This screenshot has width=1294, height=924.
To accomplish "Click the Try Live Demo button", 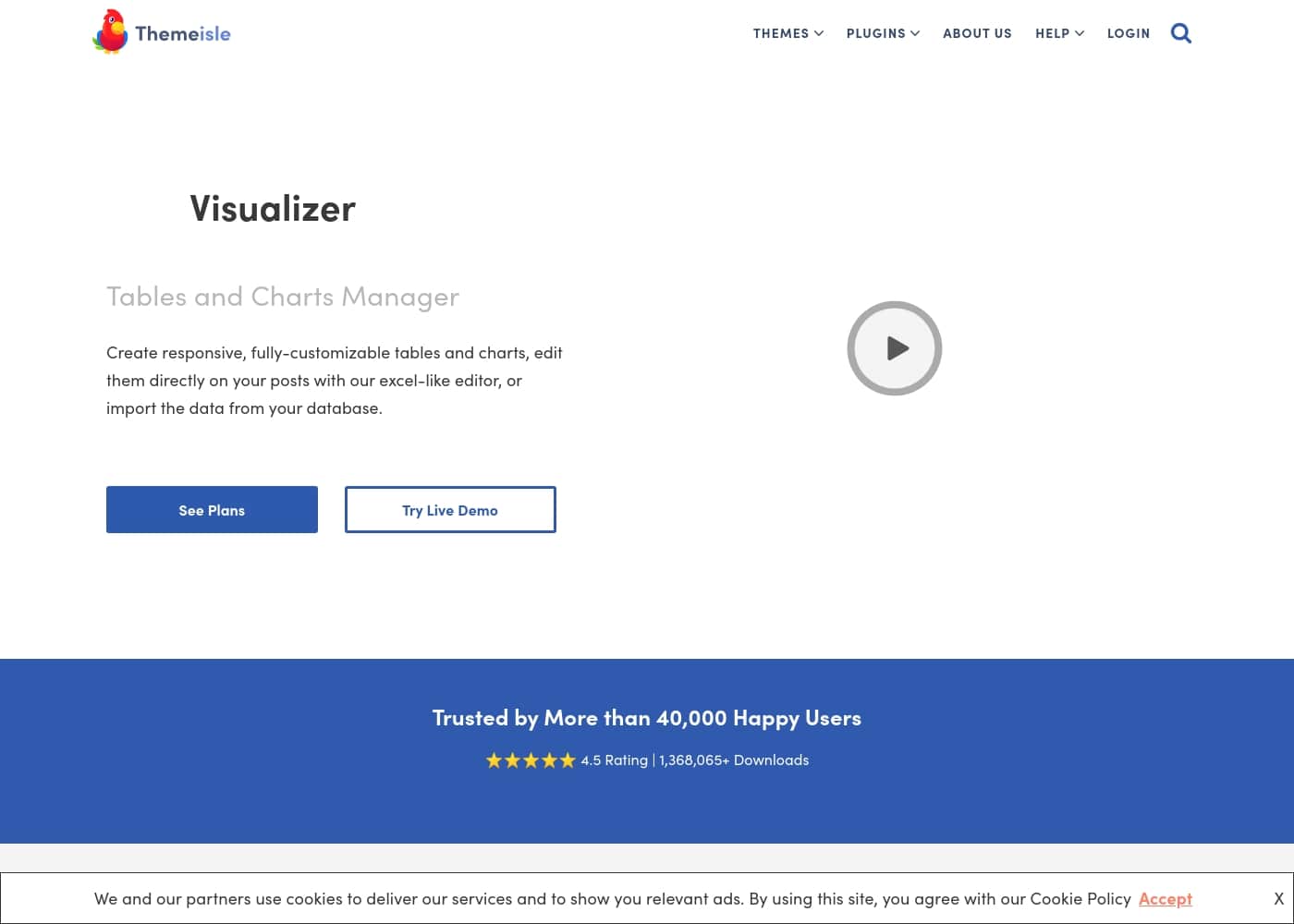I will [450, 510].
